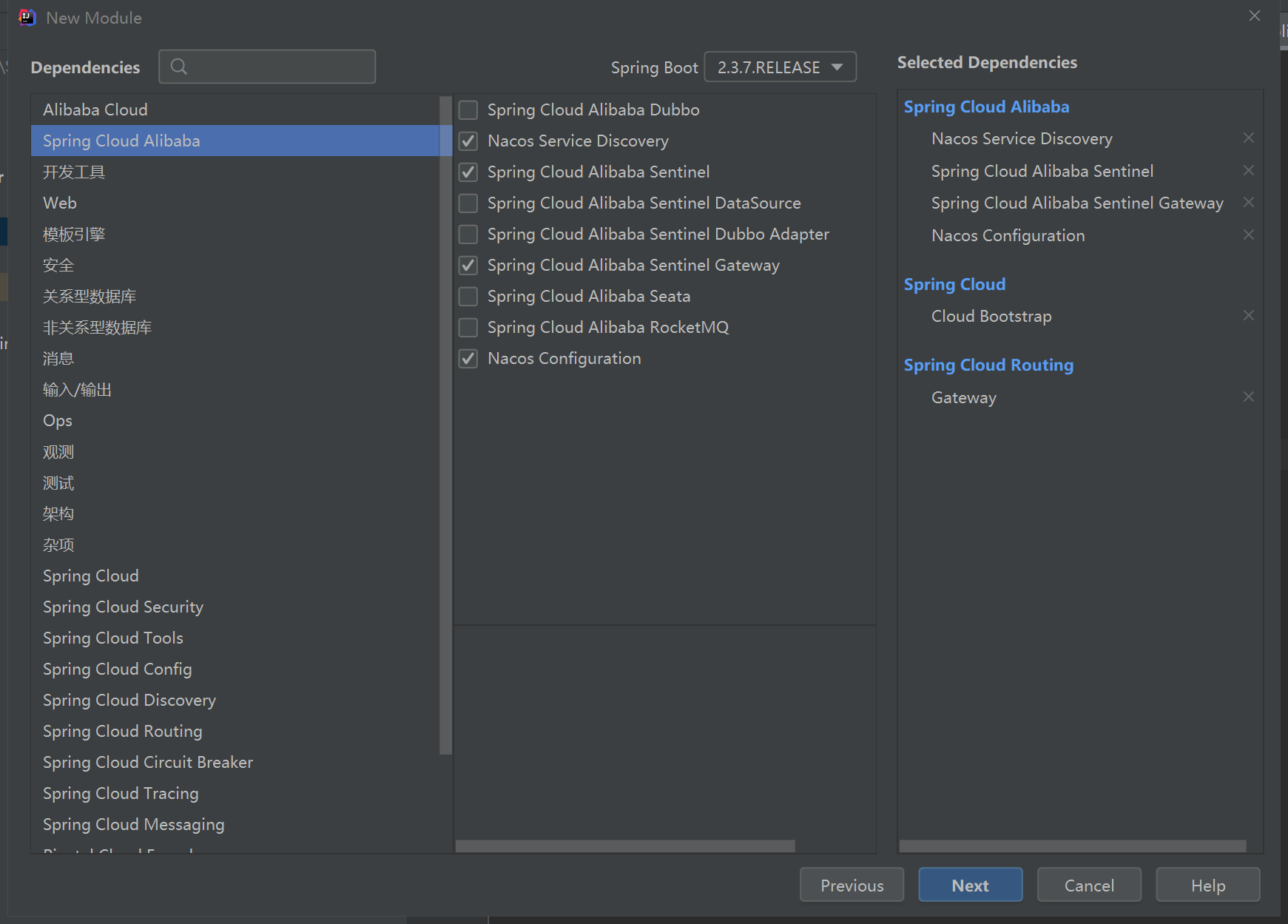
Task: Close the New Module dialog
Action: [1254, 16]
